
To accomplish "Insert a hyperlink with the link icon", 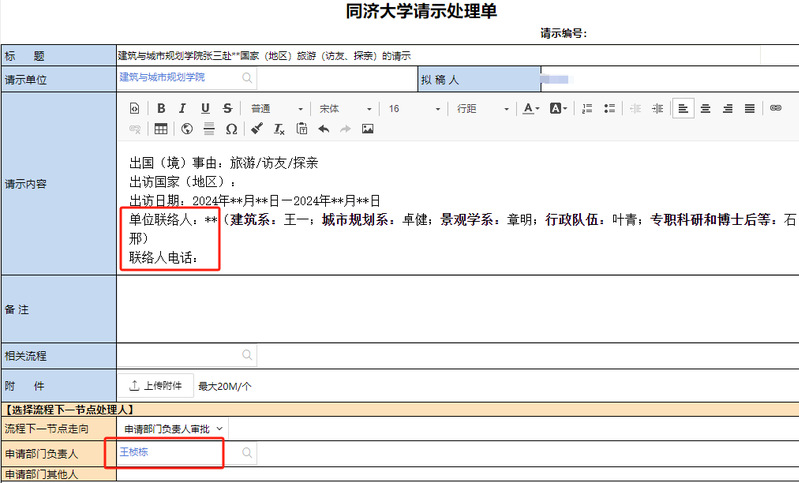I will pos(776,108).
